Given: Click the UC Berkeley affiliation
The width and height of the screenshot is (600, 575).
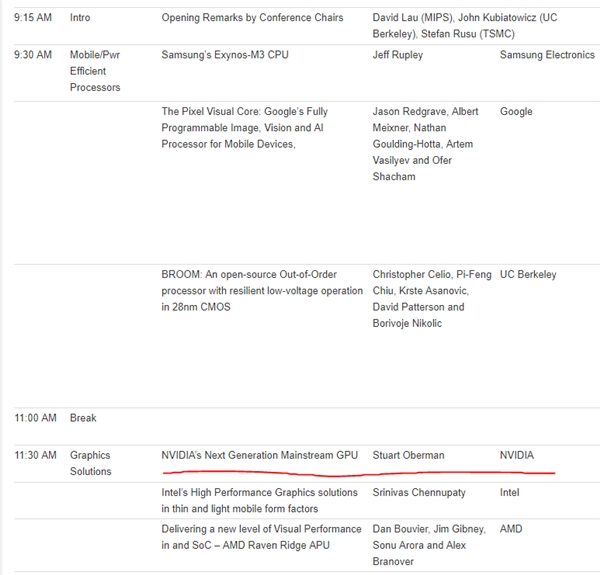Looking at the screenshot, I should coord(528,274).
